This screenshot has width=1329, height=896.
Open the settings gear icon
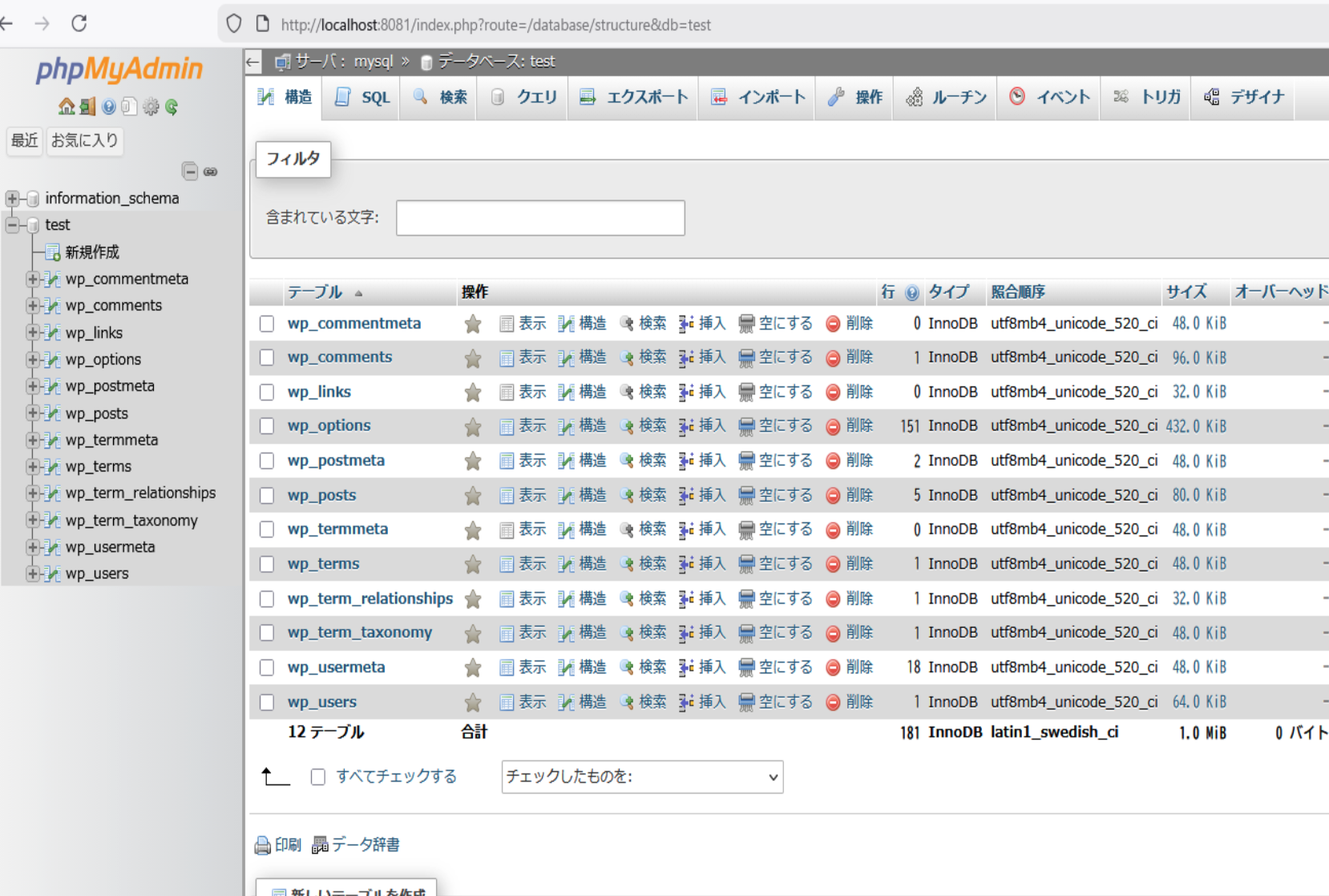pos(151,107)
